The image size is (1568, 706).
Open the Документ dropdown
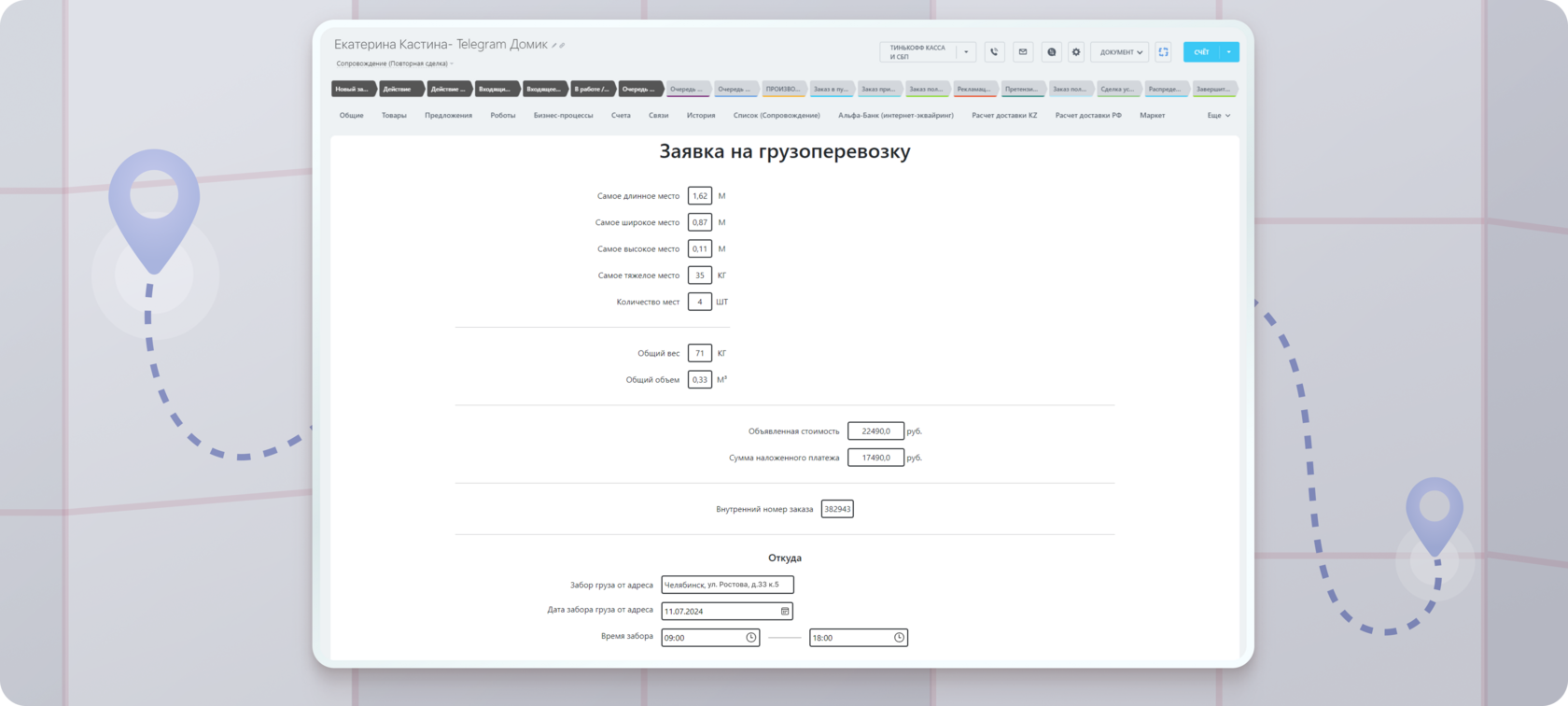pos(1121,52)
